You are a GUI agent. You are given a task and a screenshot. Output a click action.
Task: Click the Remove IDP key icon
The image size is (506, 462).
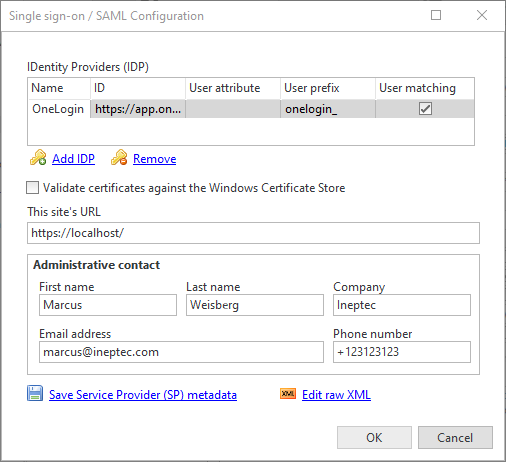click(119, 157)
